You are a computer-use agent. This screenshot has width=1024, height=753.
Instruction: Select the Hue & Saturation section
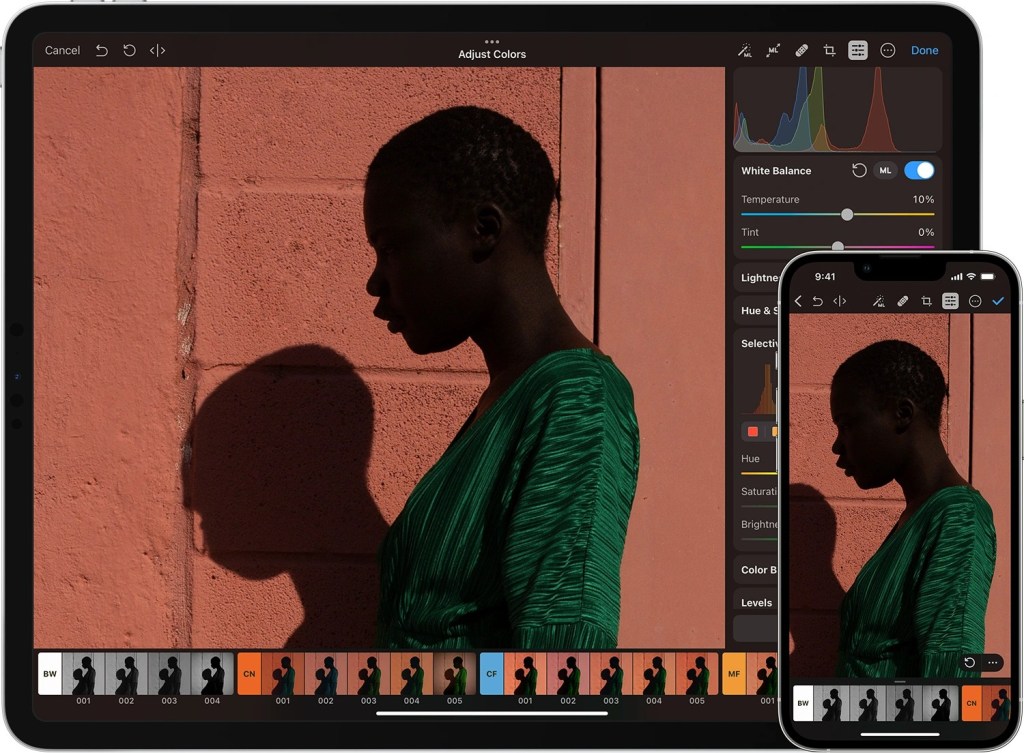(x=757, y=310)
